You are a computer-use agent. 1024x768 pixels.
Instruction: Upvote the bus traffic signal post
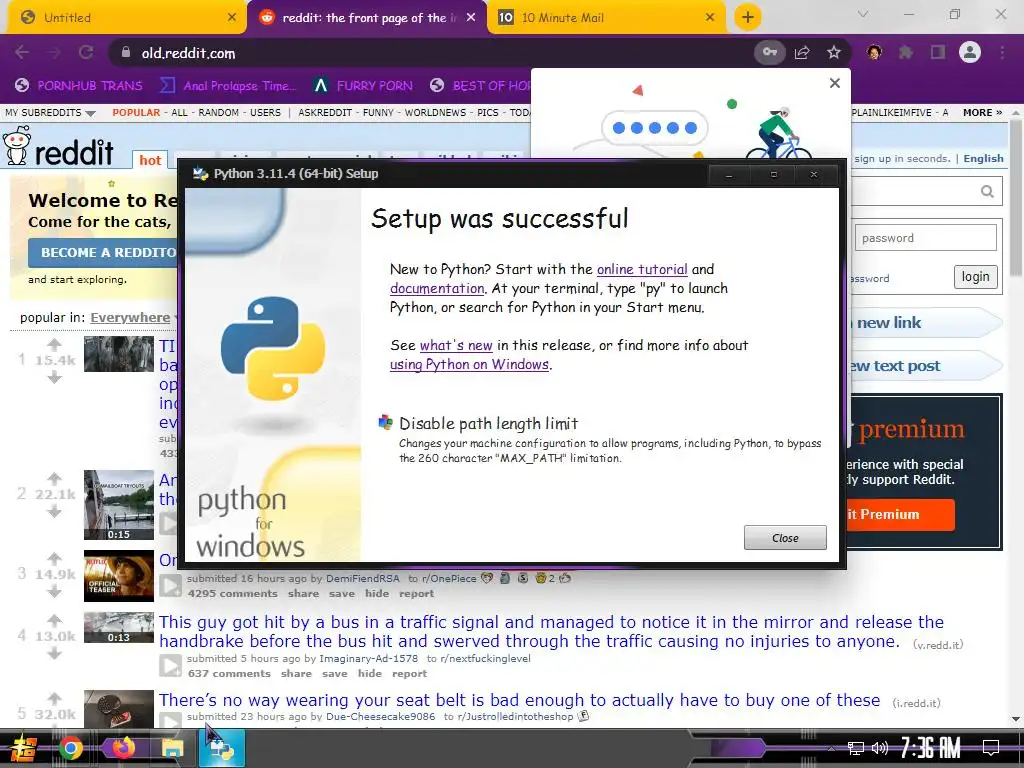point(54,620)
